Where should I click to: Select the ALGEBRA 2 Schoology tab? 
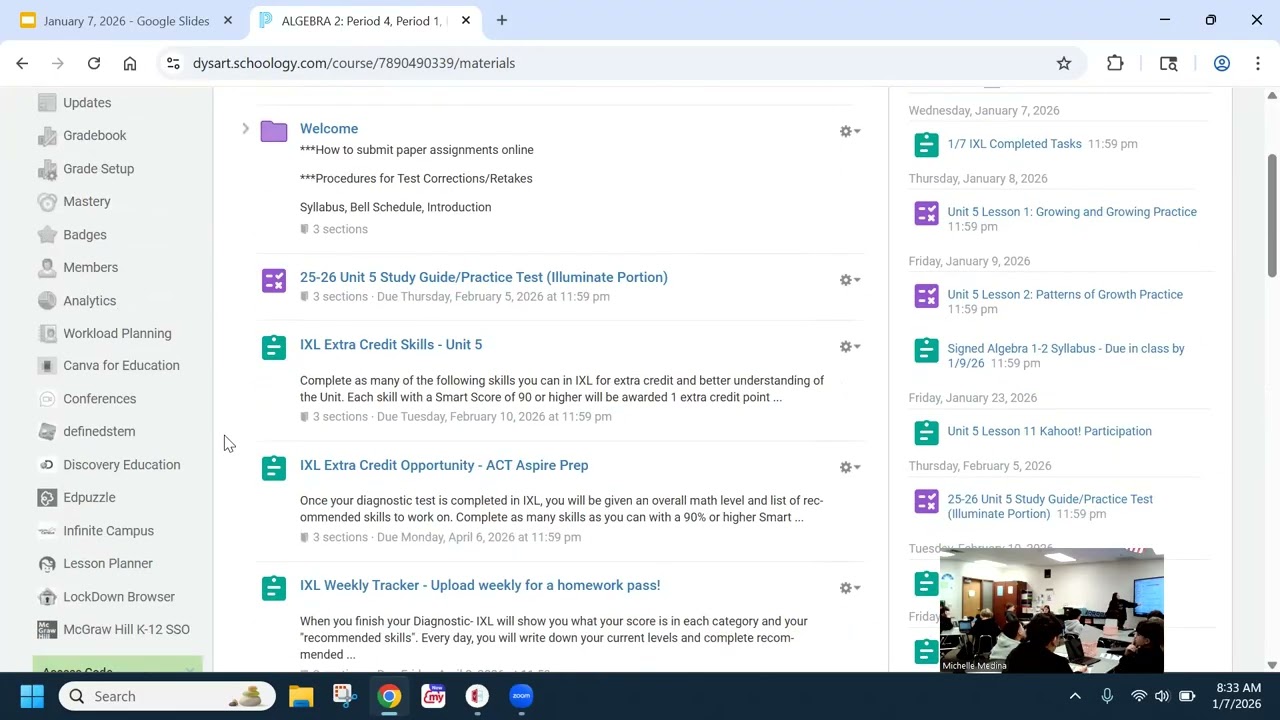[x=363, y=20]
